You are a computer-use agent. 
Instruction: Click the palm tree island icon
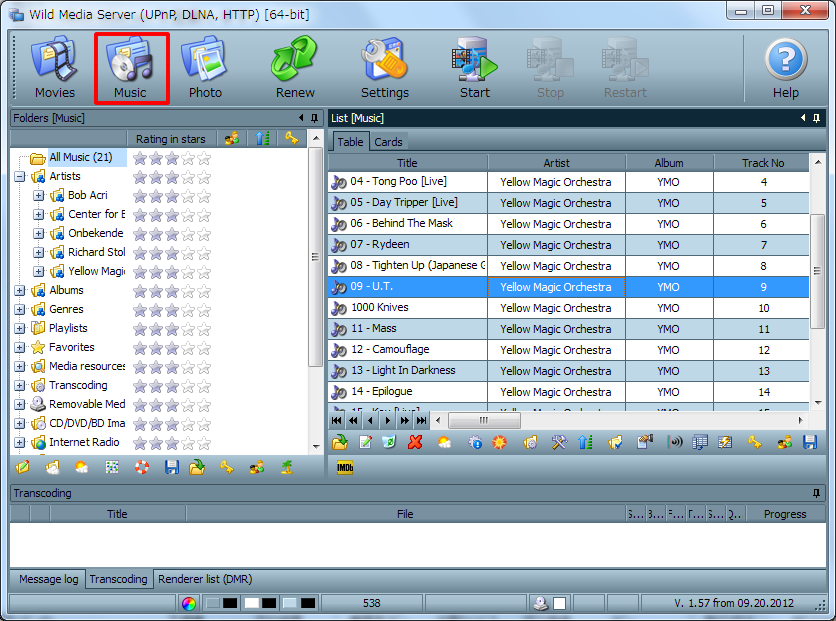tap(287, 467)
